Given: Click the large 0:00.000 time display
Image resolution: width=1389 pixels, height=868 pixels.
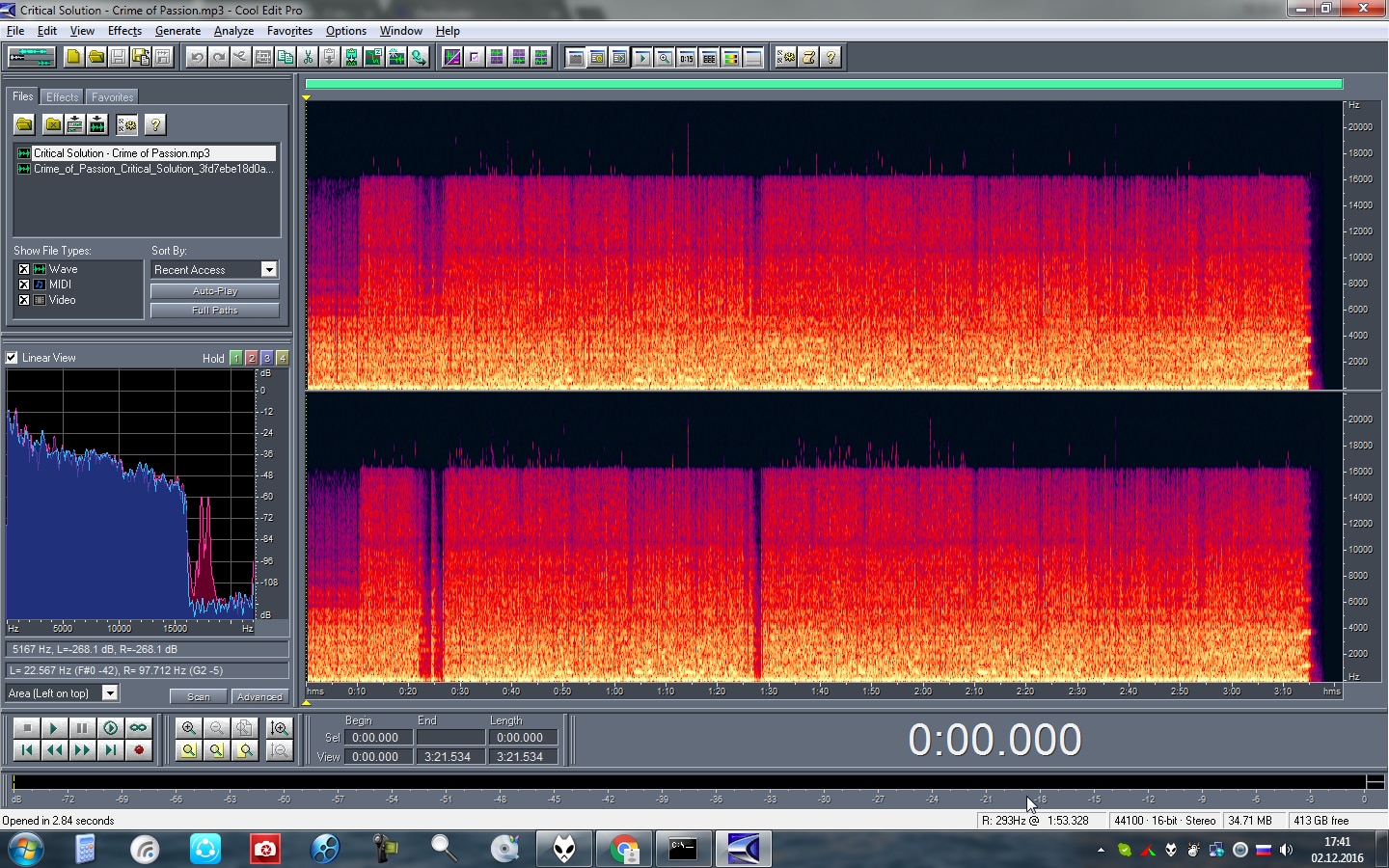Looking at the screenshot, I should coord(994,740).
